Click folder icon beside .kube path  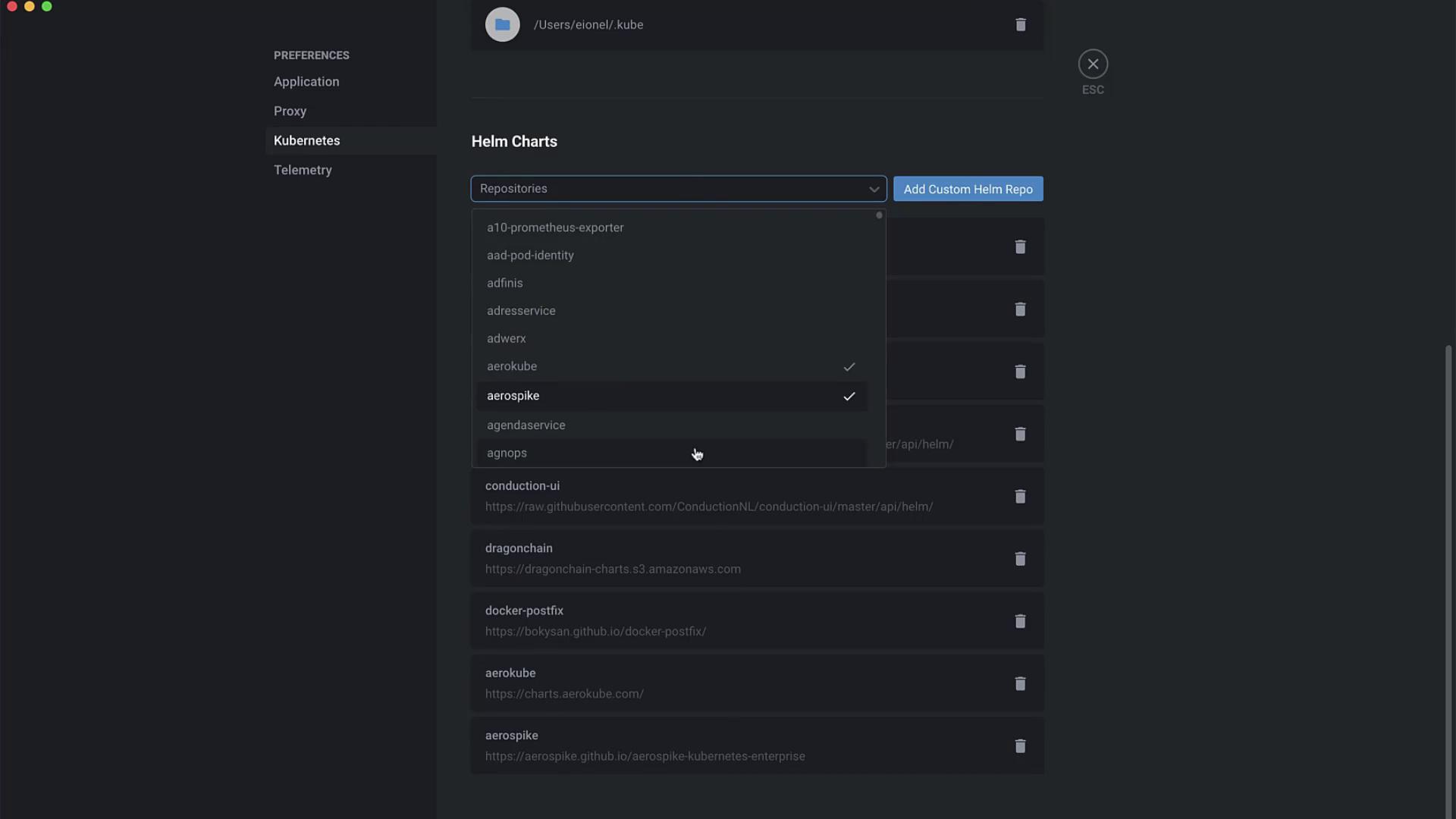(x=502, y=25)
